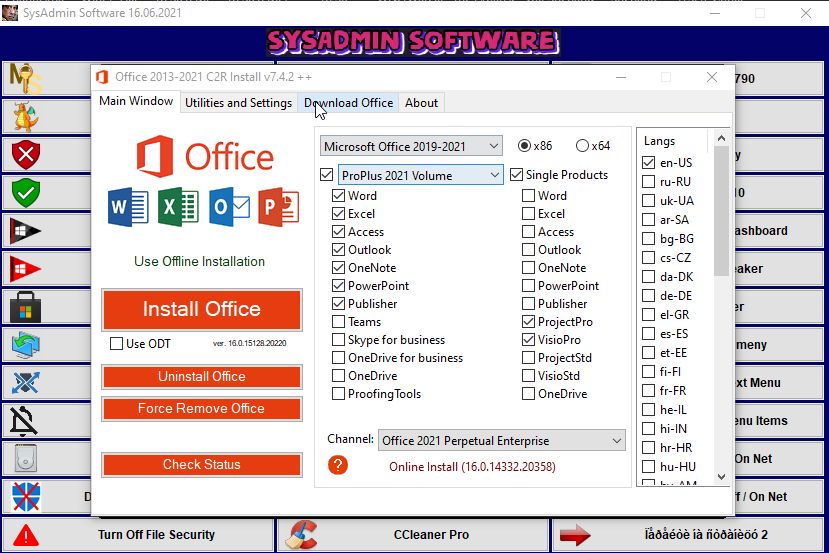Screen dimensions: 829x553
Task: Switch to Main Window tab
Action: coord(136,101)
